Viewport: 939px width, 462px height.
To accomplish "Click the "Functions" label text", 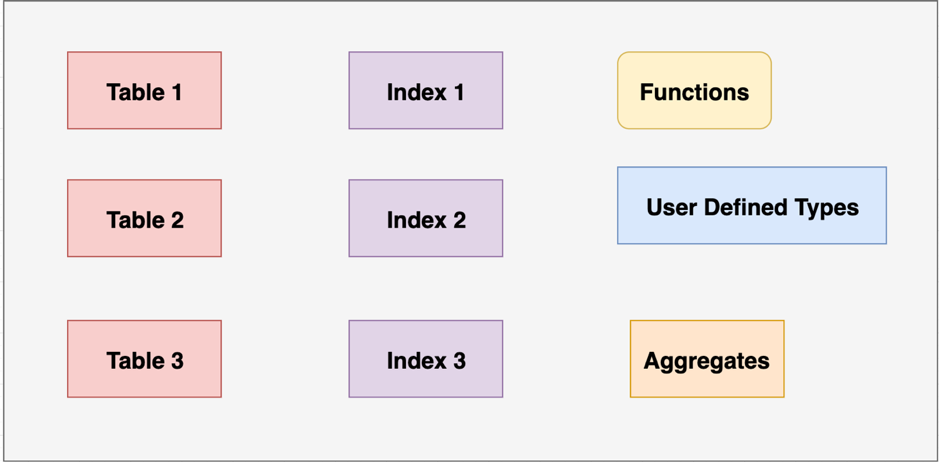I will [694, 92].
